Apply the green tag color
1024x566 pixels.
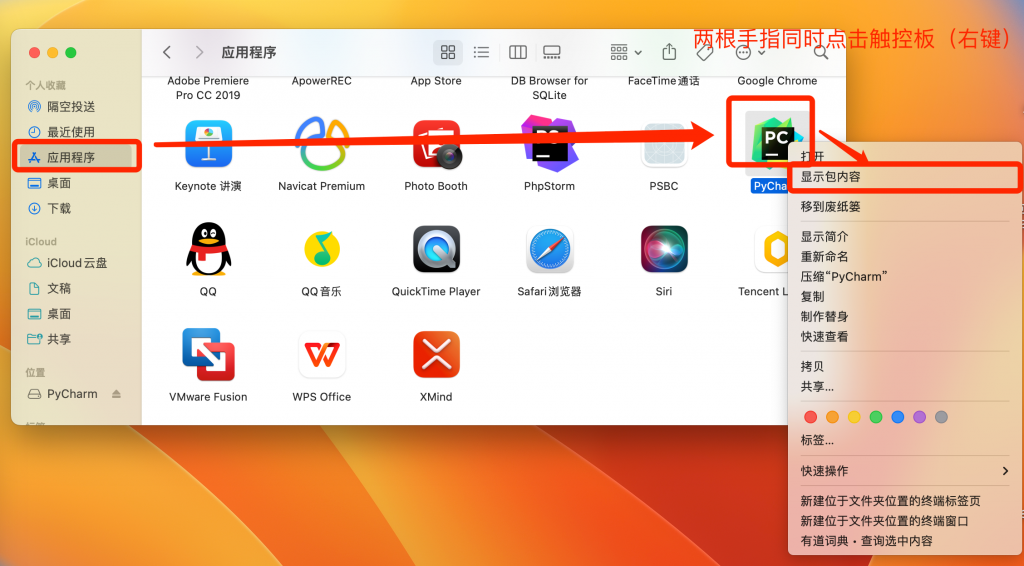click(x=876, y=417)
